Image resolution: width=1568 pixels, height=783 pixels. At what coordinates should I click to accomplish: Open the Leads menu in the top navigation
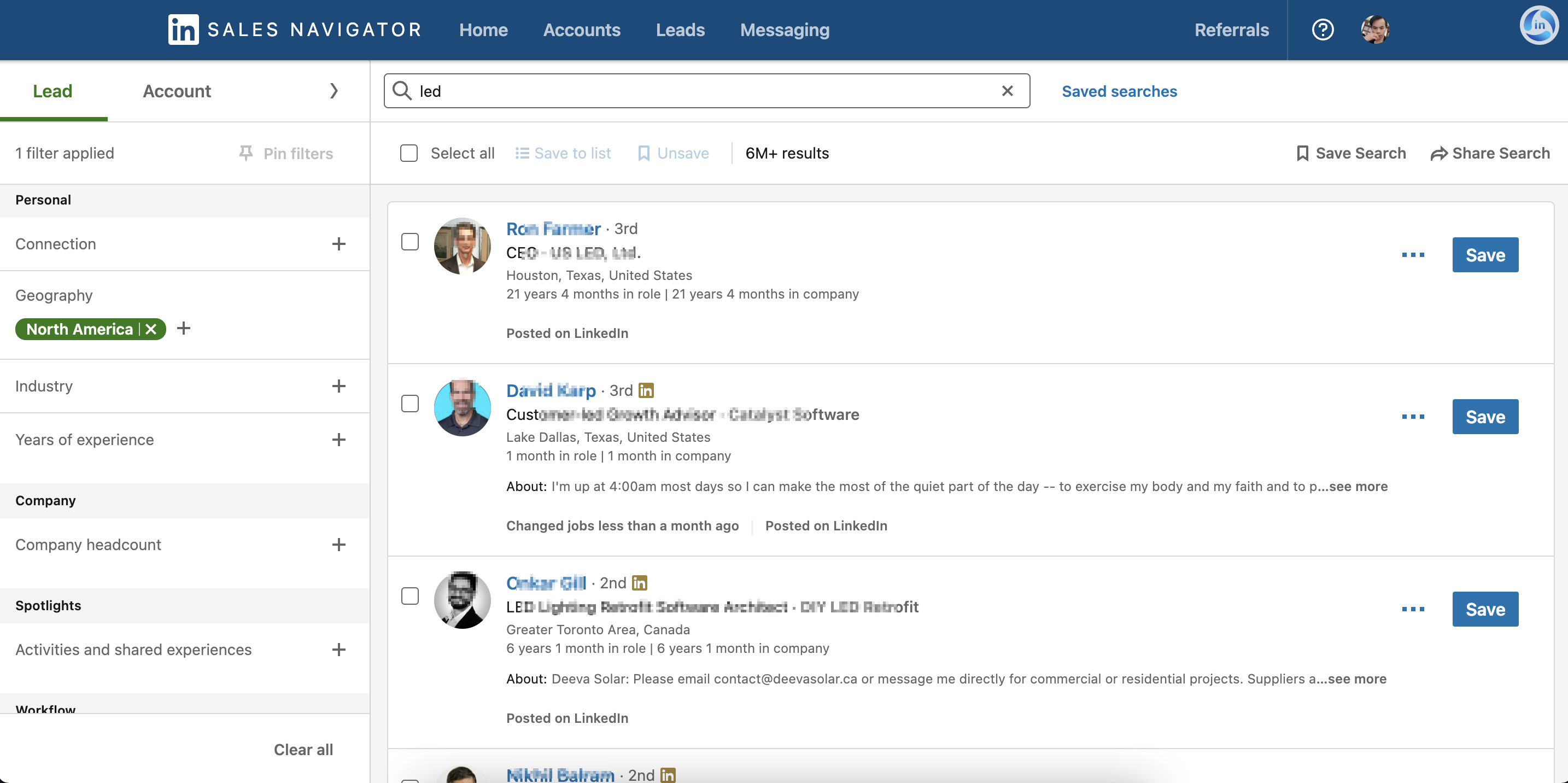[x=680, y=29]
